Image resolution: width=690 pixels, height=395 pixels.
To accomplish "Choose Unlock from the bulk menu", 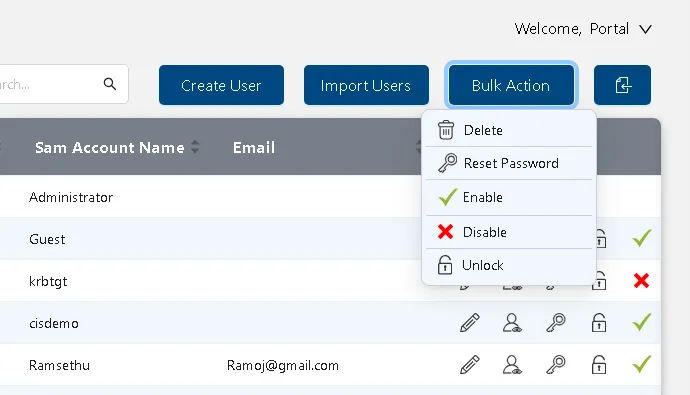I will (509, 265).
